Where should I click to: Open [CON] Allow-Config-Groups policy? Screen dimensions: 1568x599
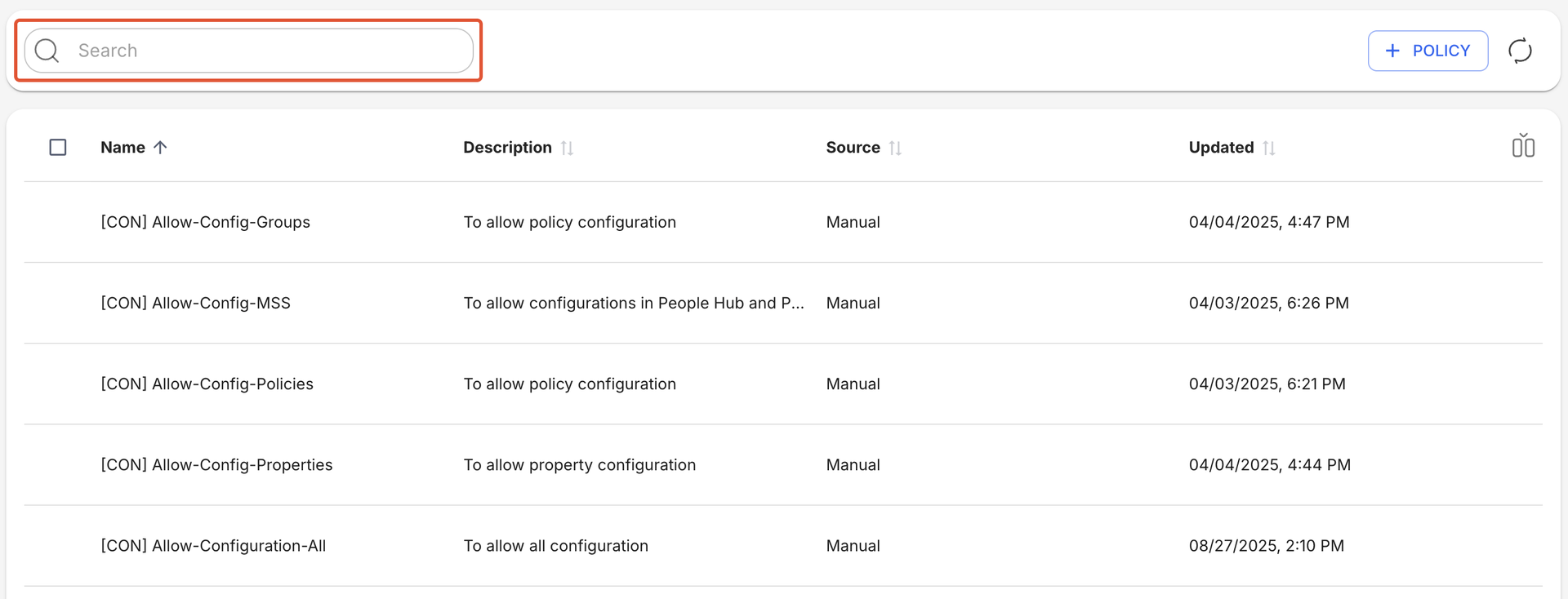click(x=205, y=222)
